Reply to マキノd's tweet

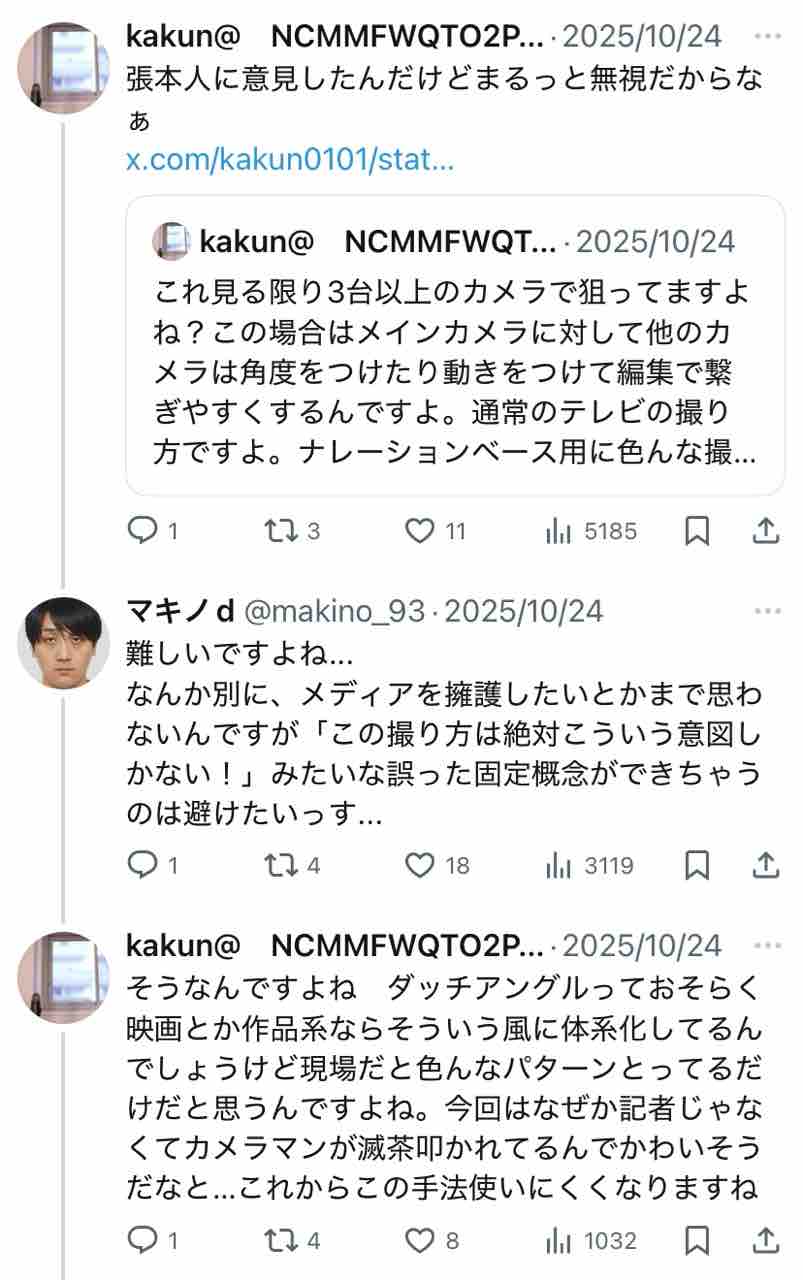142,865
